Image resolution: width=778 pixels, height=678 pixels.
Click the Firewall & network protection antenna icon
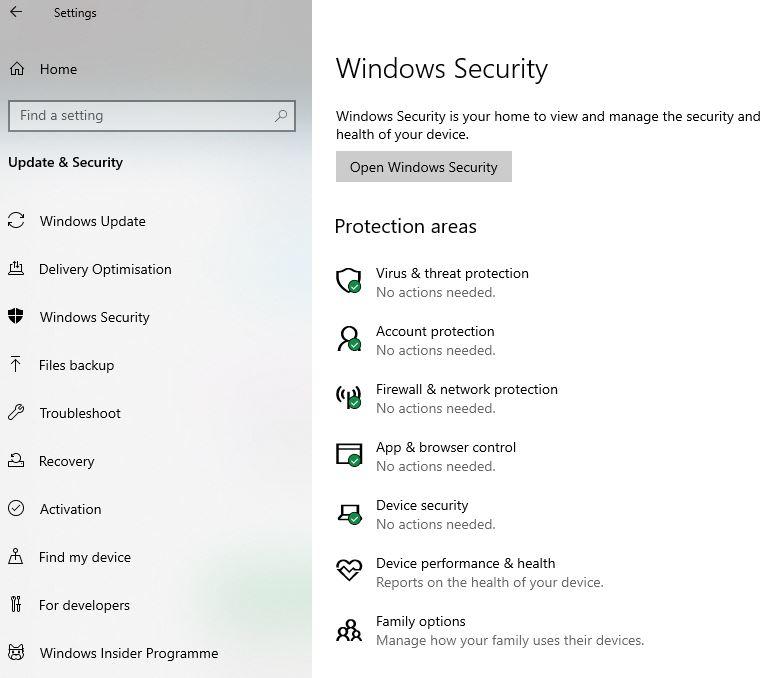pyautogui.click(x=349, y=397)
